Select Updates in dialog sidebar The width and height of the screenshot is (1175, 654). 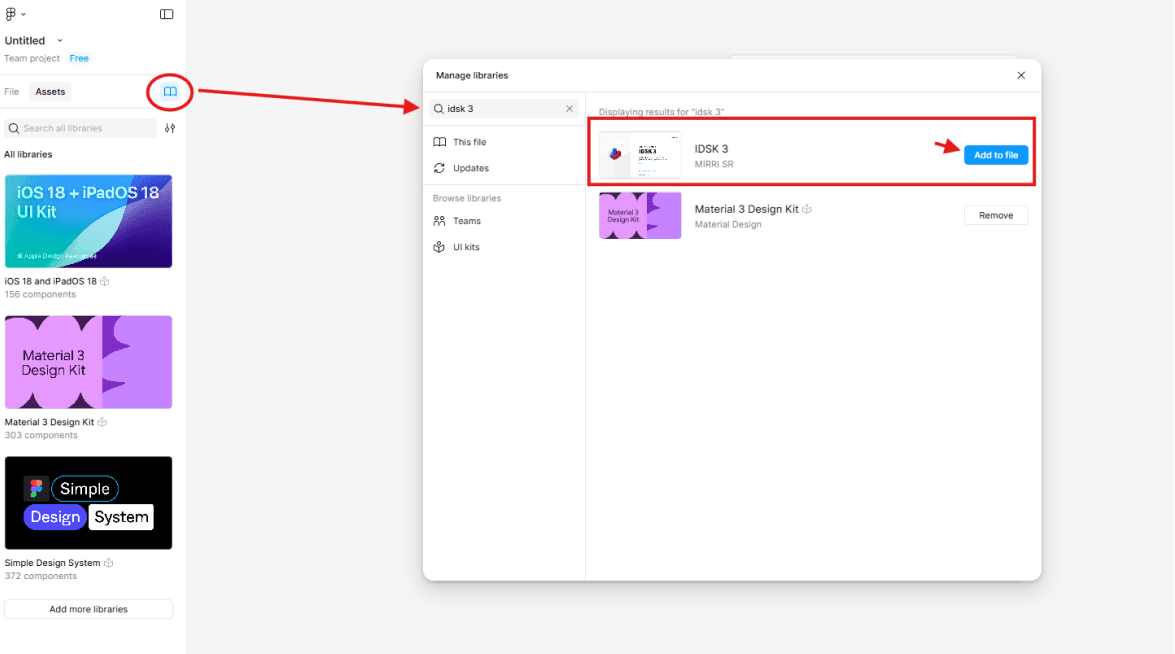click(471, 169)
